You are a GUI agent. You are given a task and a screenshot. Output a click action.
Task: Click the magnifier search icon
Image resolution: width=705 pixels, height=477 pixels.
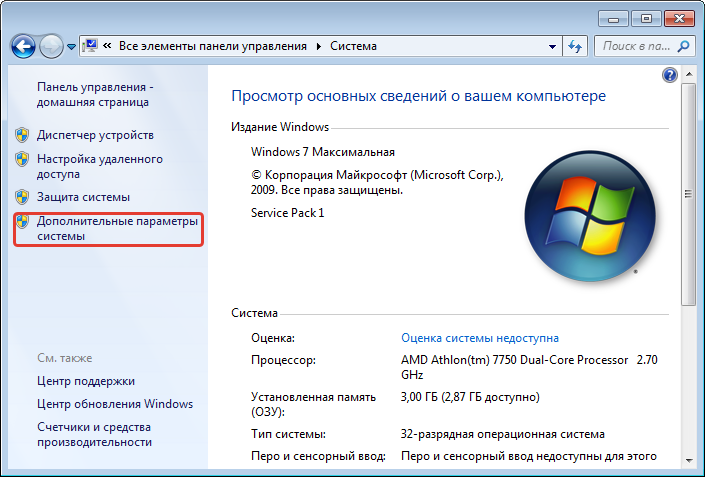(x=683, y=46)
